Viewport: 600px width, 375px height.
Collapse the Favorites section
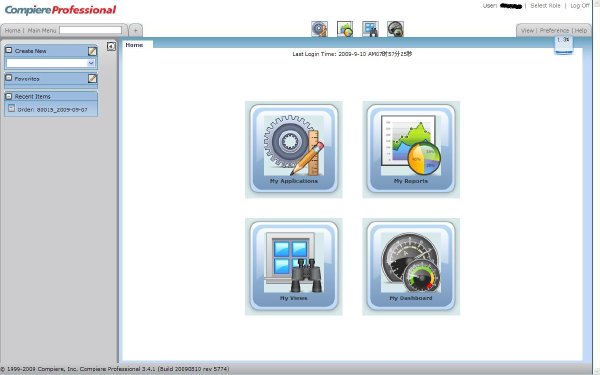tap(8, 78)
